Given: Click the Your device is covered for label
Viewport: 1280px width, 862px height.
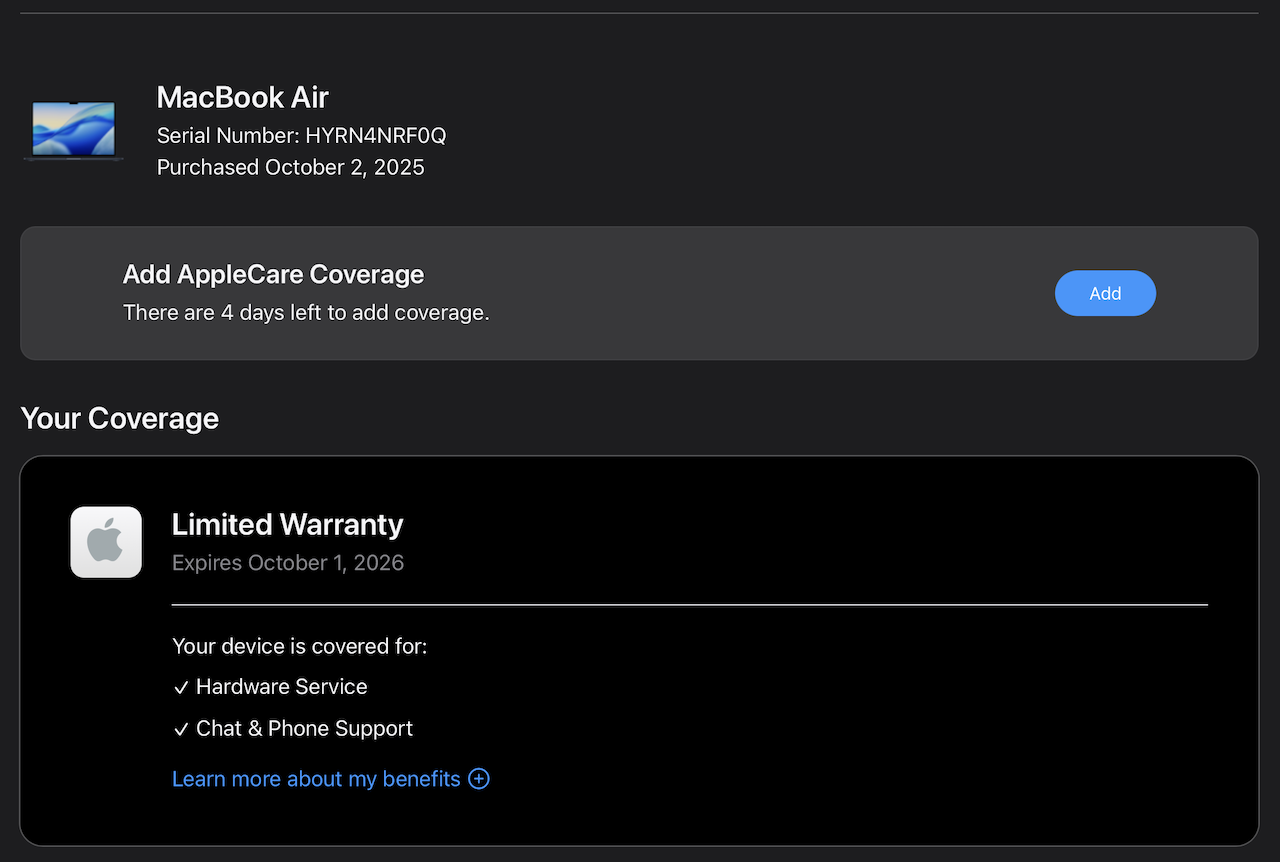Looking at the screenshot, I should (299, 646).
